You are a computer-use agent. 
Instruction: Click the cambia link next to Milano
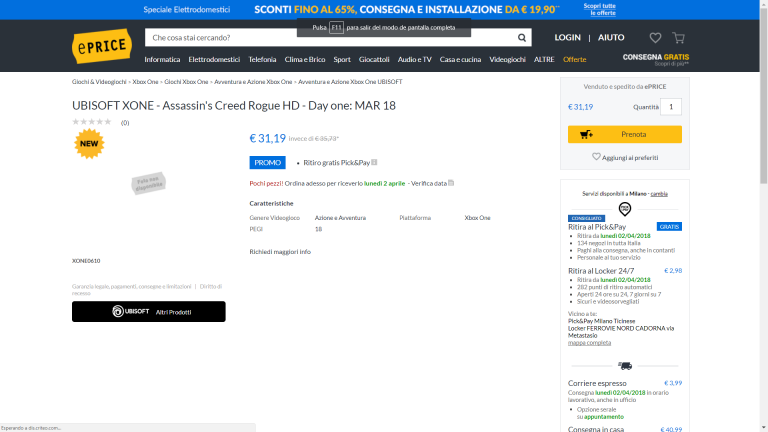[x=659, y=193]
